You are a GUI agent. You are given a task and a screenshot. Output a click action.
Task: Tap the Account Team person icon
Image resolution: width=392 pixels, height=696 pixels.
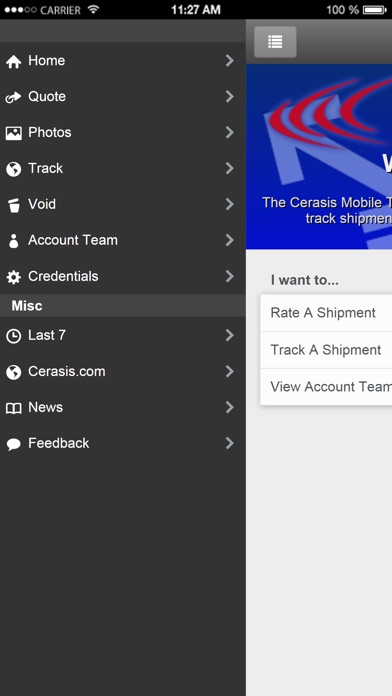pyautogui.click(x=14, y=241)
